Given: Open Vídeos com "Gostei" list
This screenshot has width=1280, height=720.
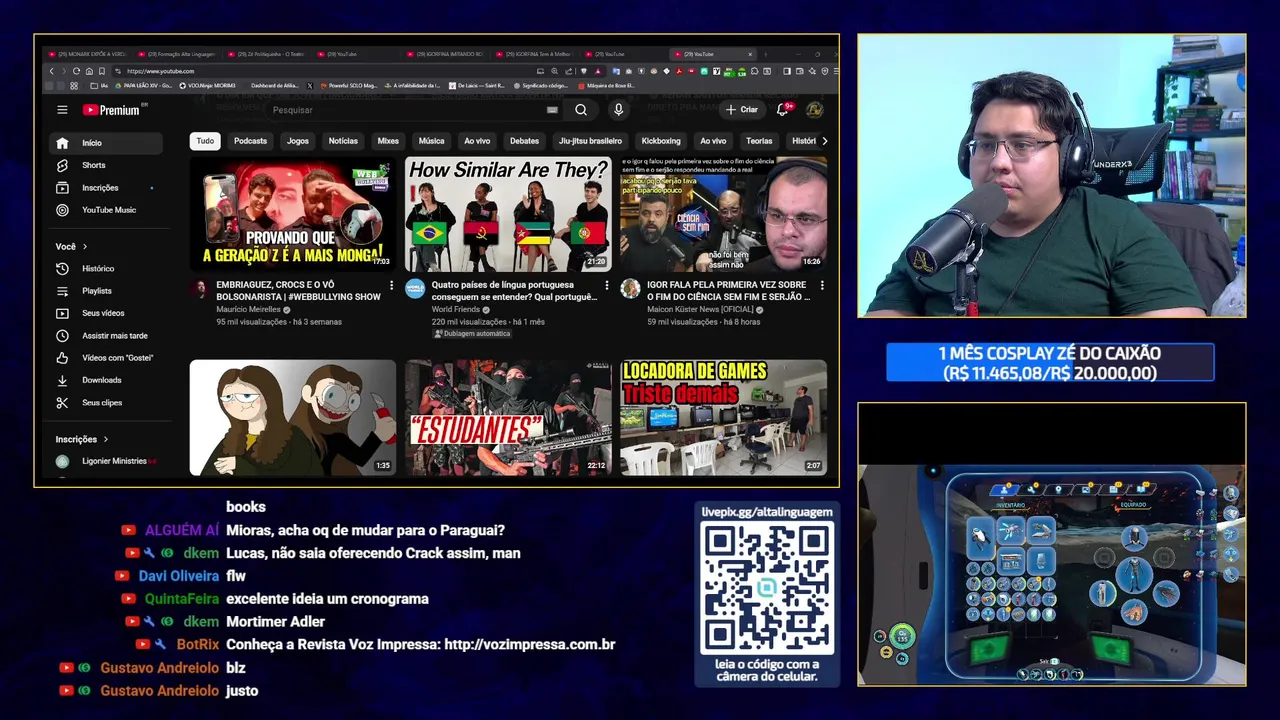Looking at the screenshot, I should coord(106,358).
